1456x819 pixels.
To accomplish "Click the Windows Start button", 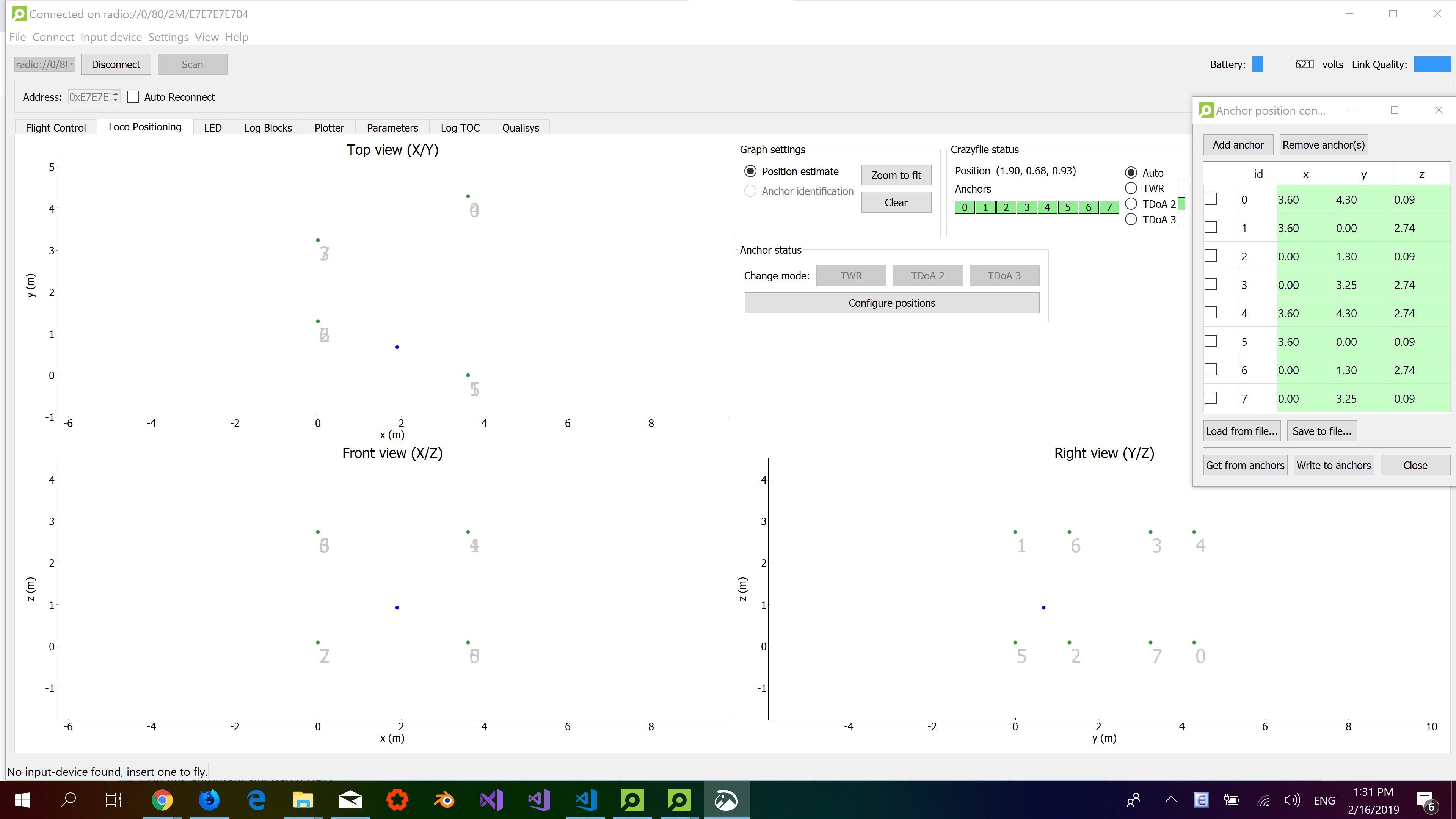I will pyautogui.click(x=22, y=800).
